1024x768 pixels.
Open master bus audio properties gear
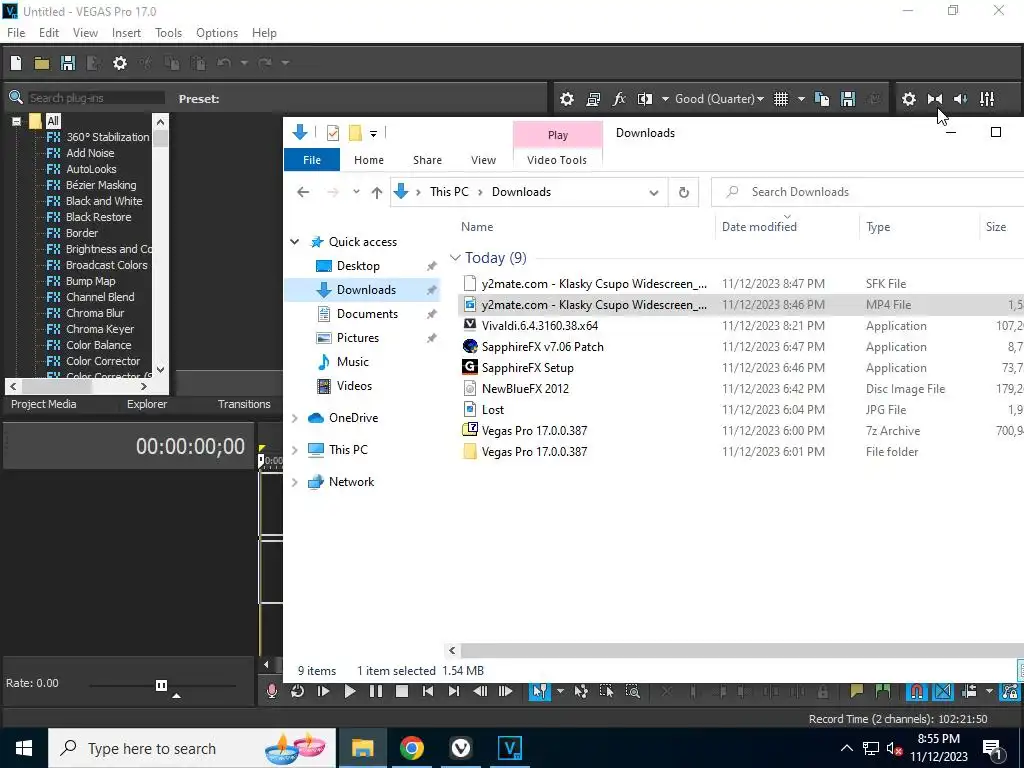coord(908,99)
